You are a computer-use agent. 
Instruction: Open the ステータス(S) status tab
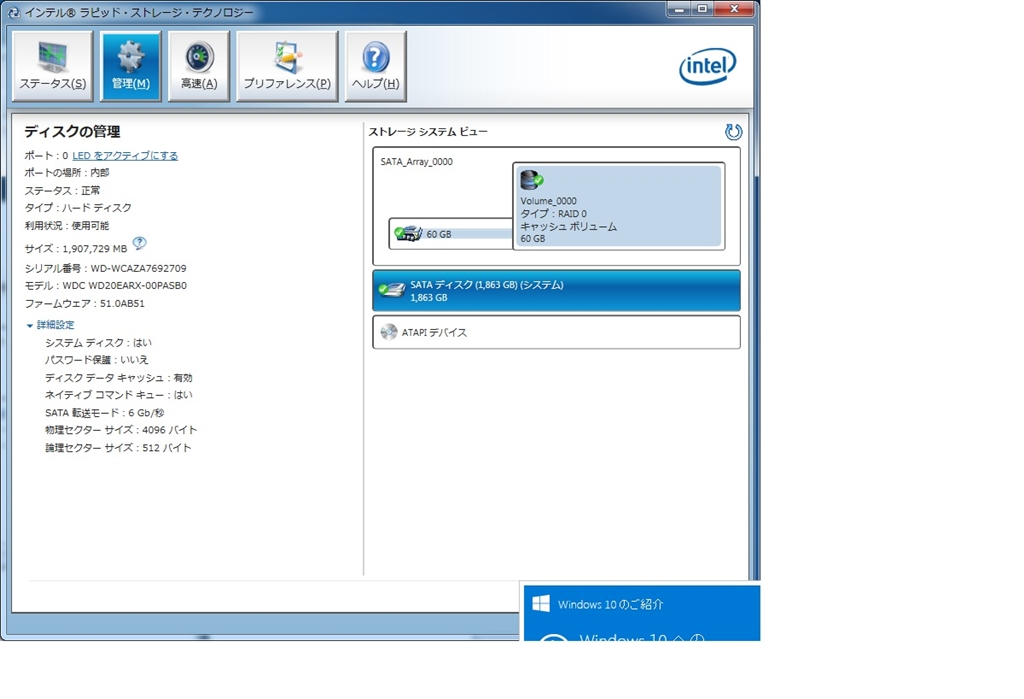(x=52, y=67)
